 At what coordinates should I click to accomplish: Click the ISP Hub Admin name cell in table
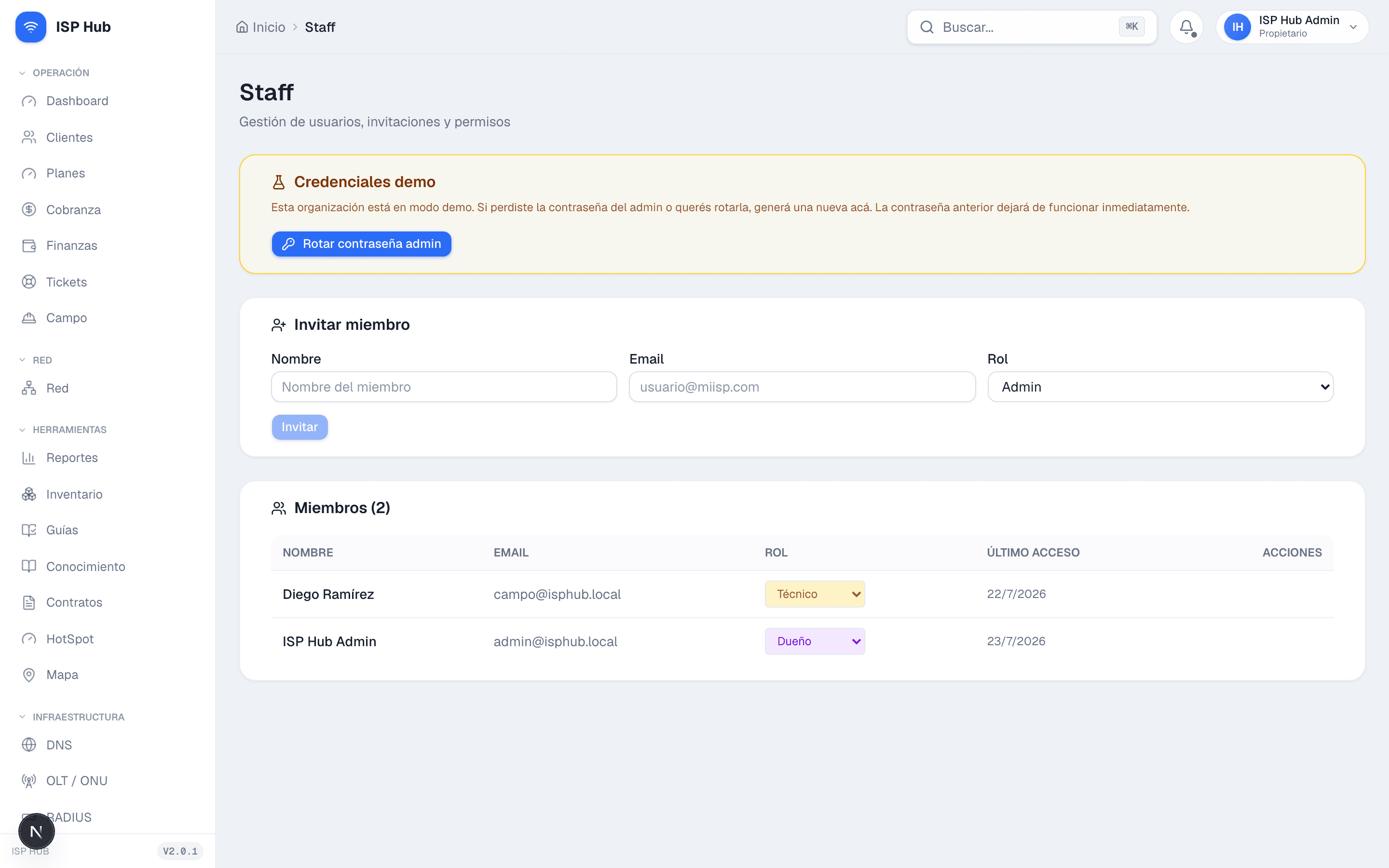(329, 641)
